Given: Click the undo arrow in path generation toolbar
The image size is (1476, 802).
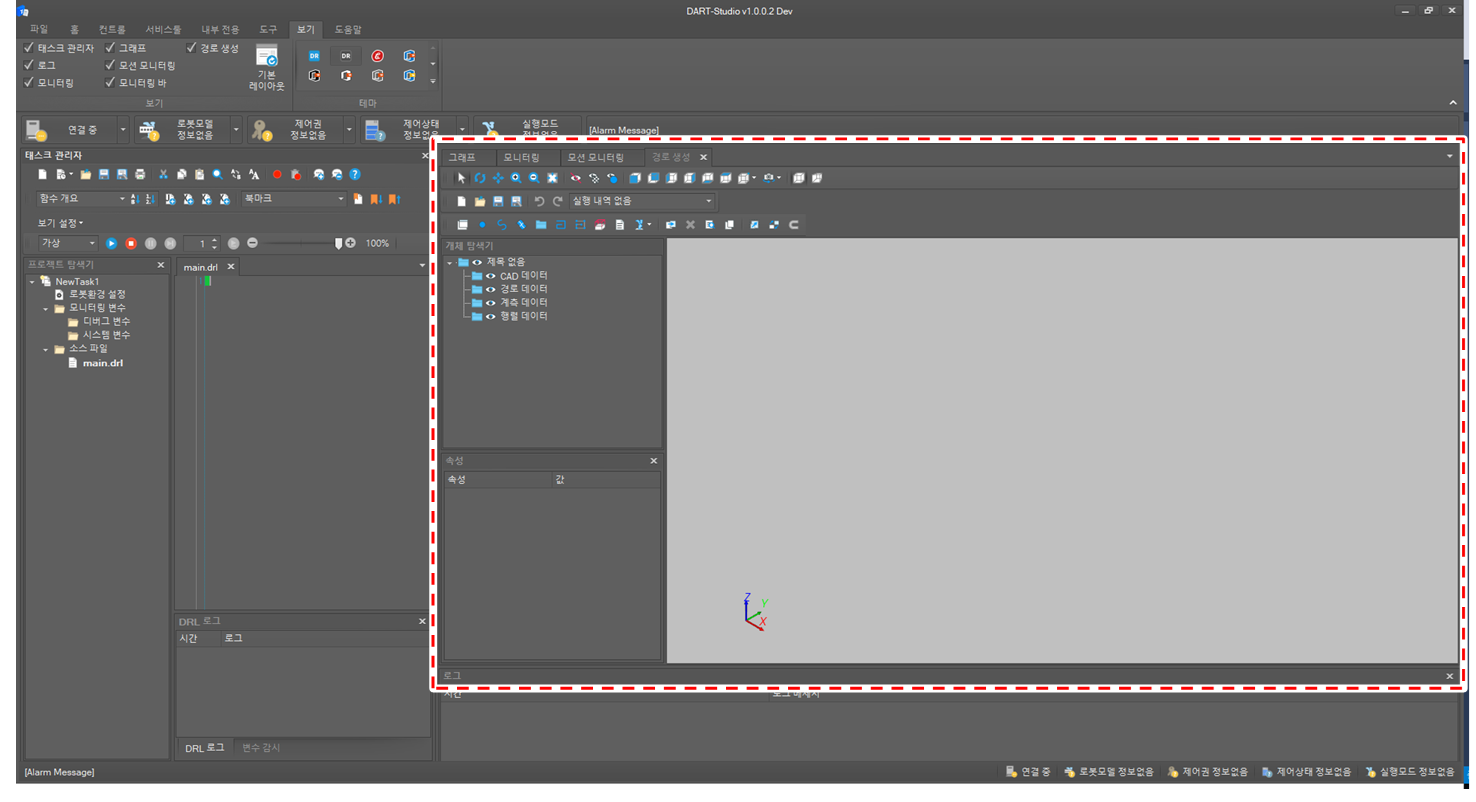Looking at the screenshot, I should (539, 201).
